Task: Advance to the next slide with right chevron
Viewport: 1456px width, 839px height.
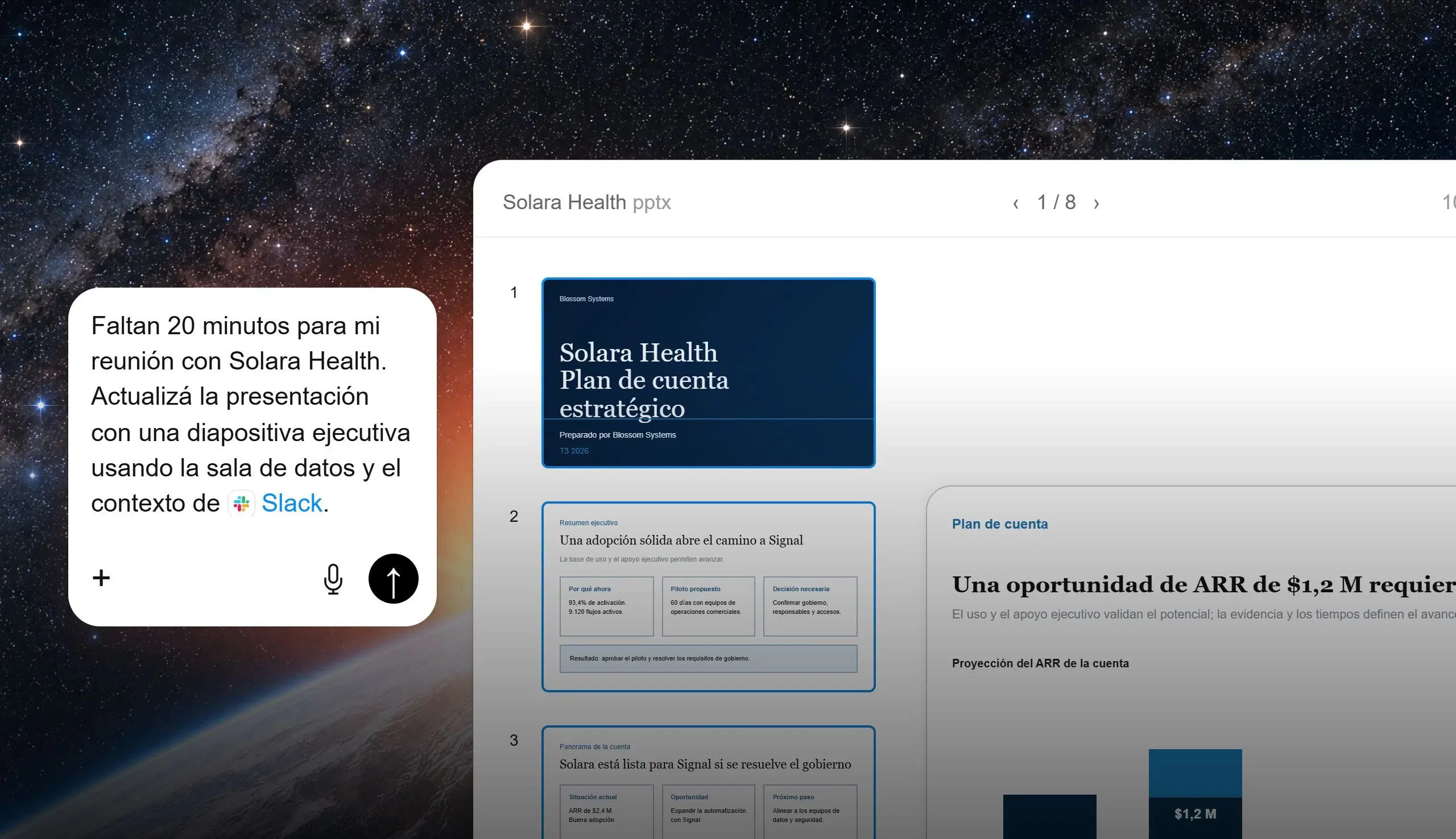Action: [1097, 203]
